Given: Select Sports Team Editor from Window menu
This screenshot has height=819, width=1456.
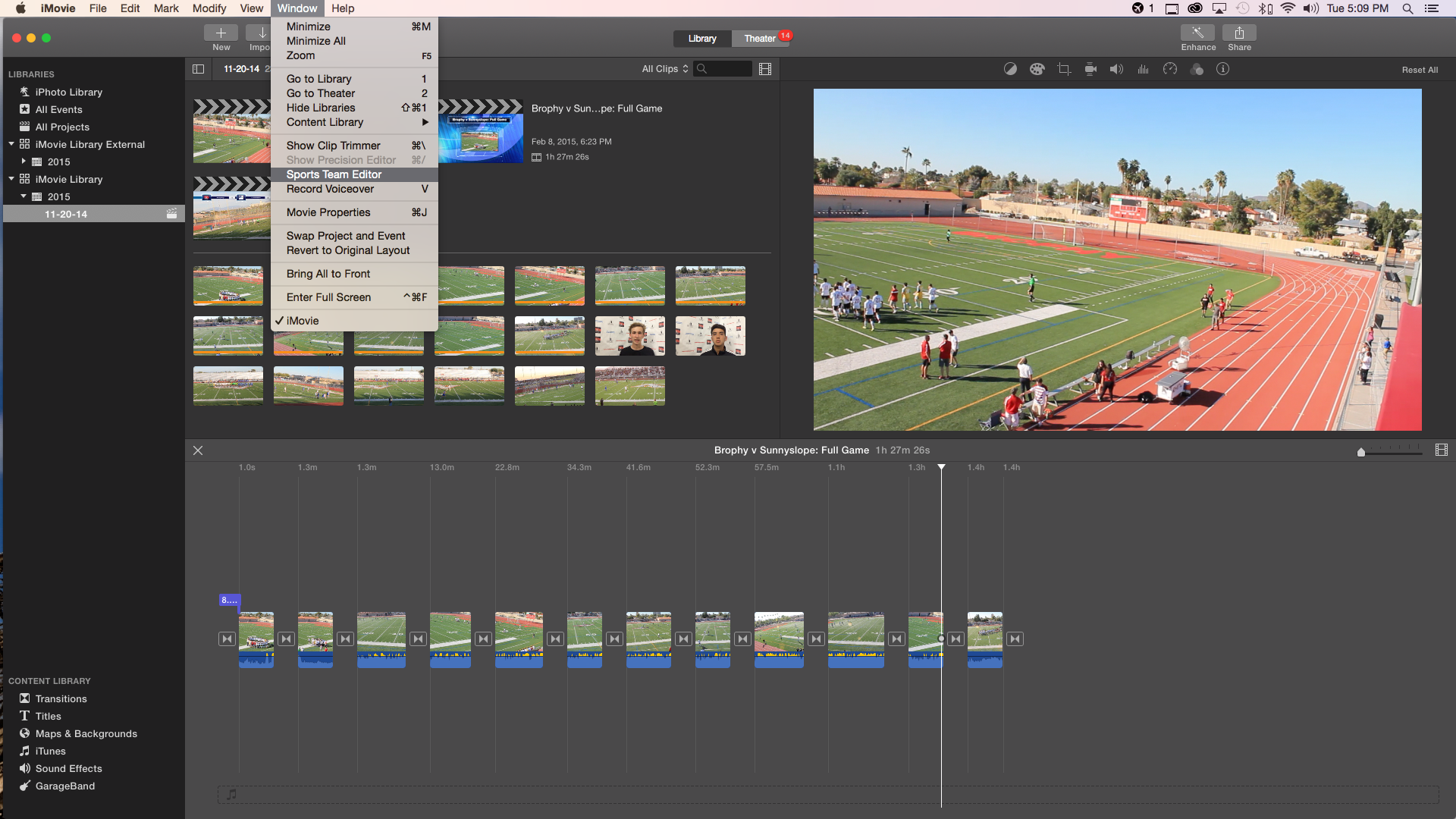Looking at the screenshot, I should [x=334, y=174].
